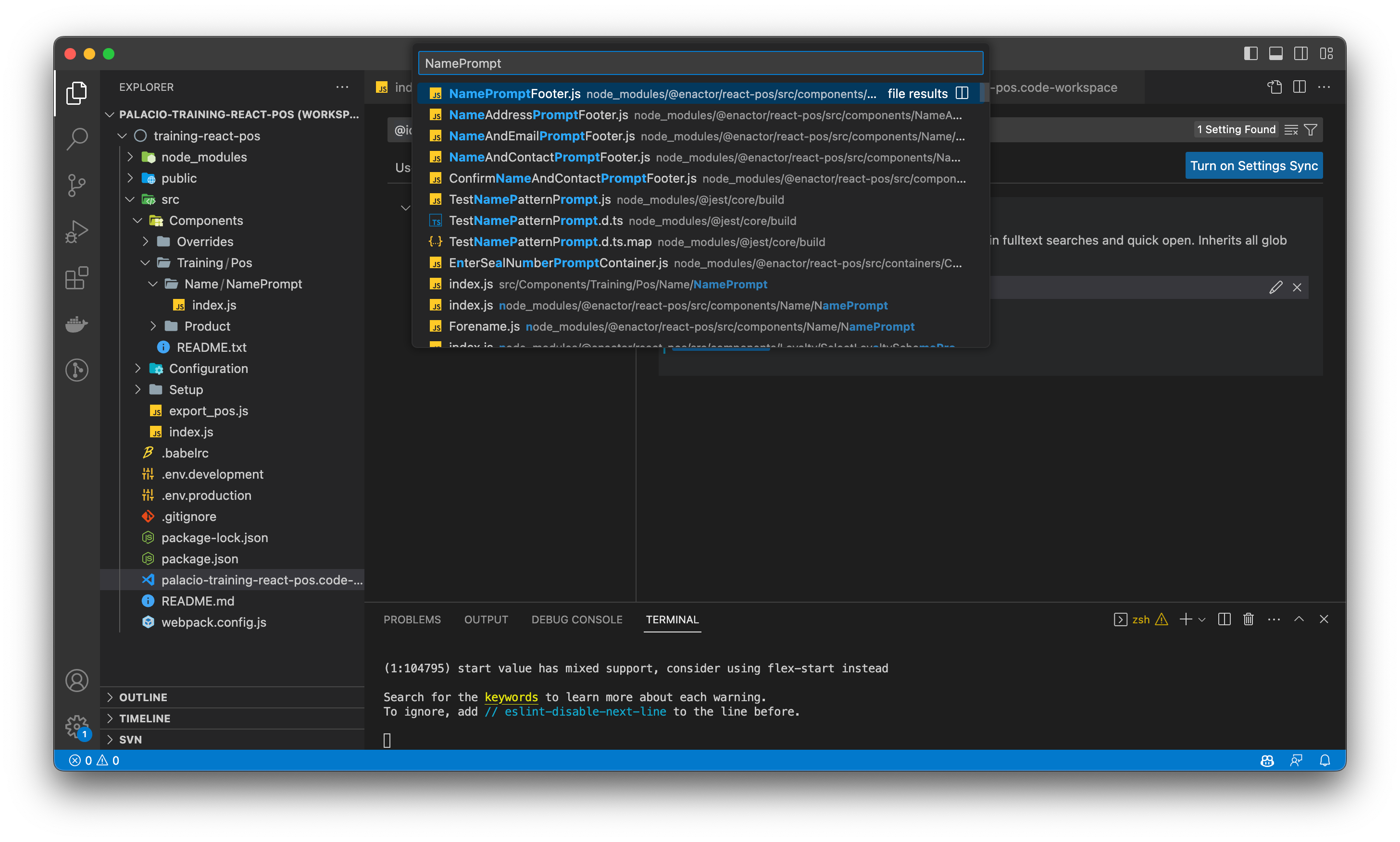
Task: Click Open Settings JSON icon in editor toolbar
Action: 1275,87
